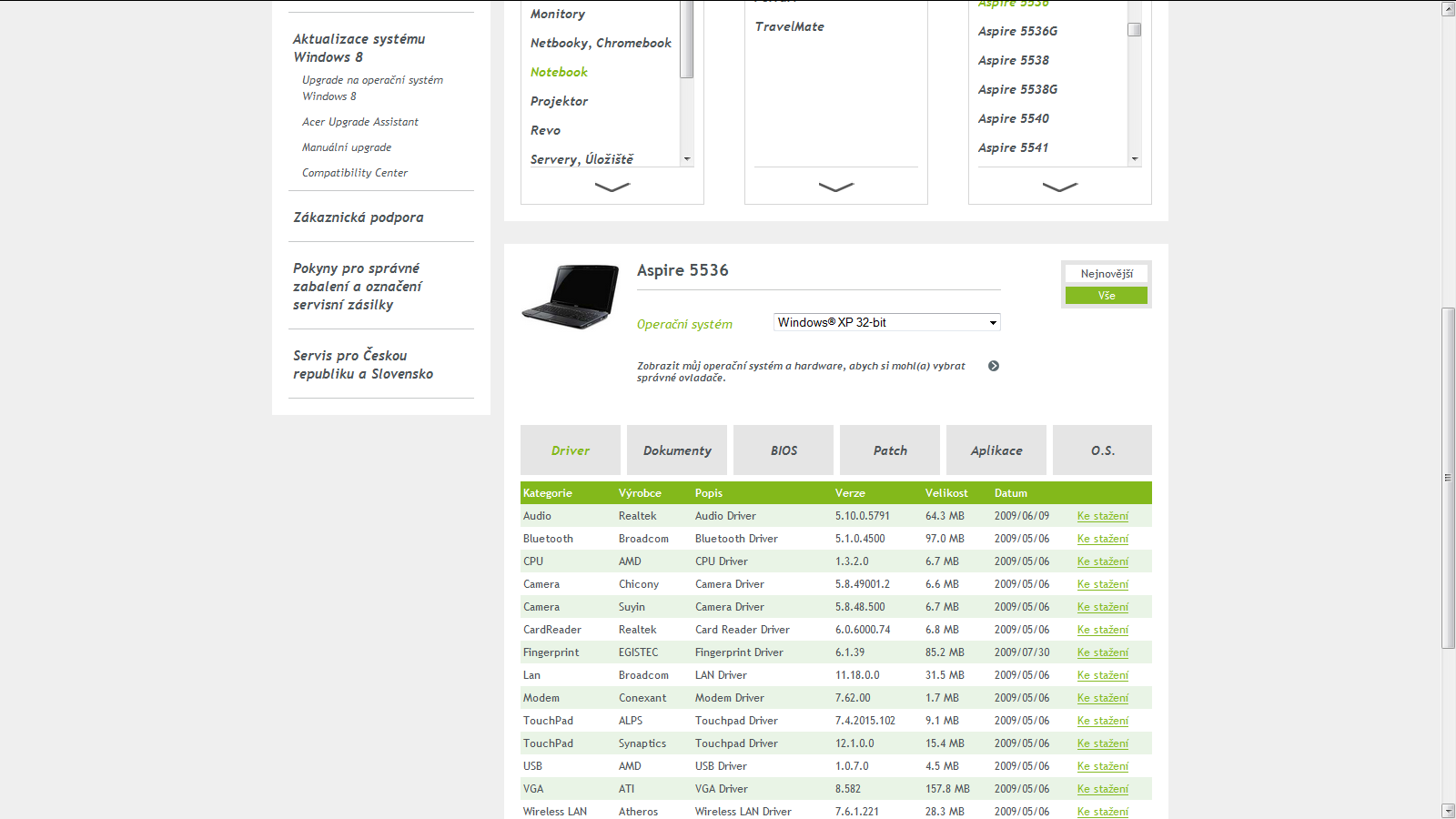Click the arrow icon beside the detect system text
This screenshot has width=1456, height=819.
point(994,366)
